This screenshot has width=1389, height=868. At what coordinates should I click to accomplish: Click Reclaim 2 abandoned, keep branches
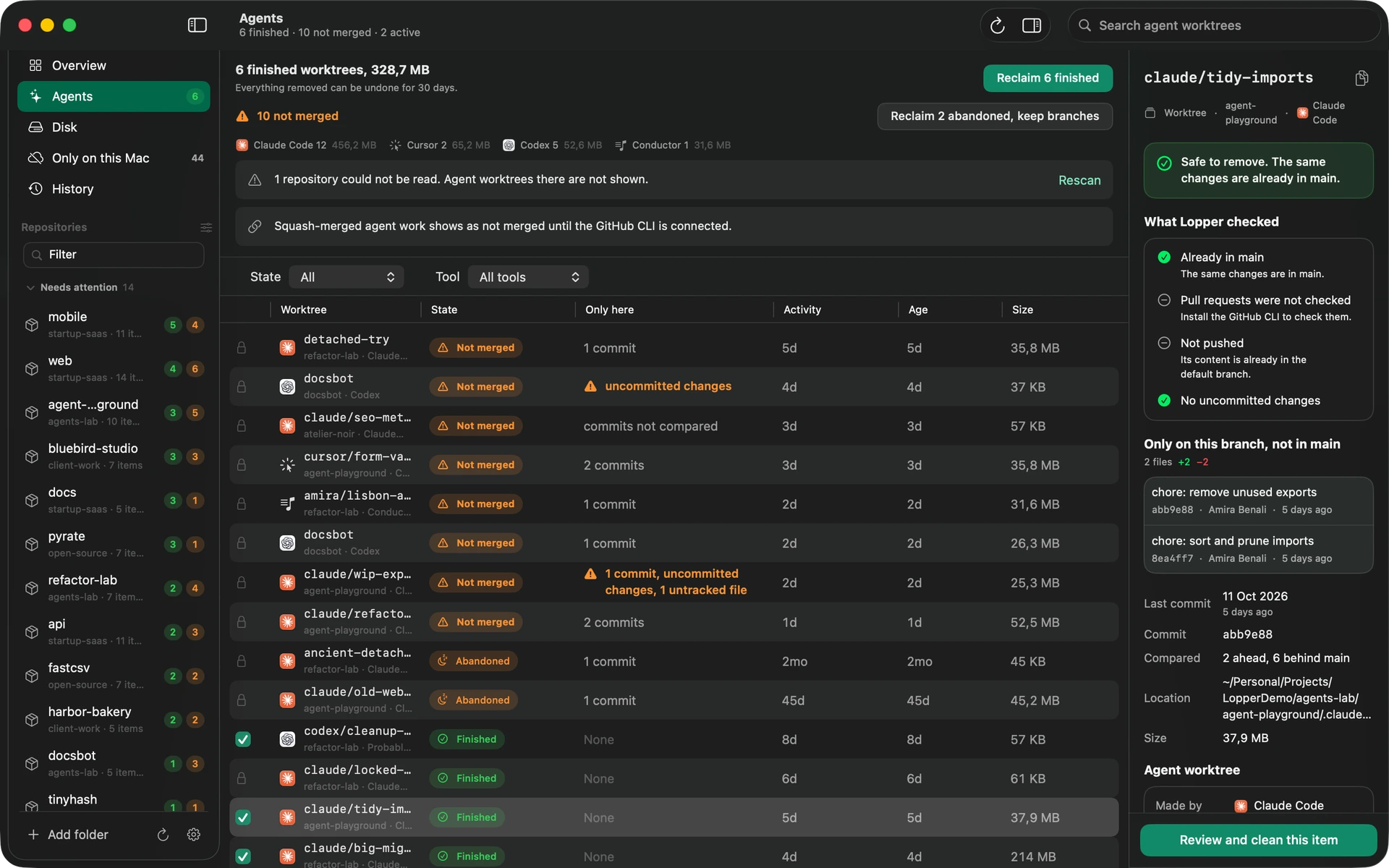click(995, 116)
